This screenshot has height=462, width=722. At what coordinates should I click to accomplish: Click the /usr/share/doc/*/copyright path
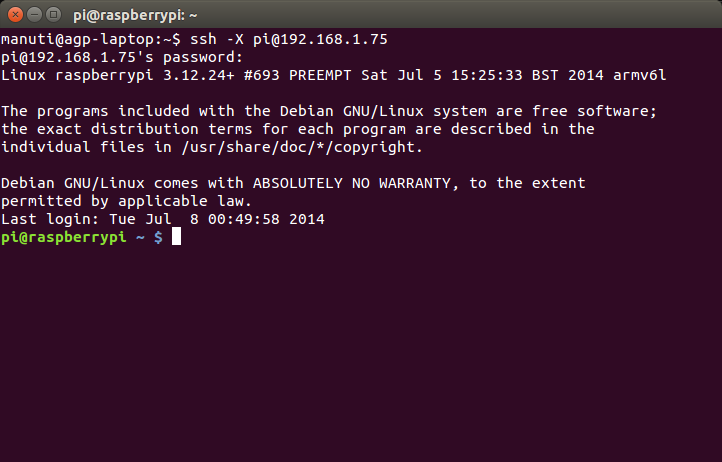click(296, 147)
